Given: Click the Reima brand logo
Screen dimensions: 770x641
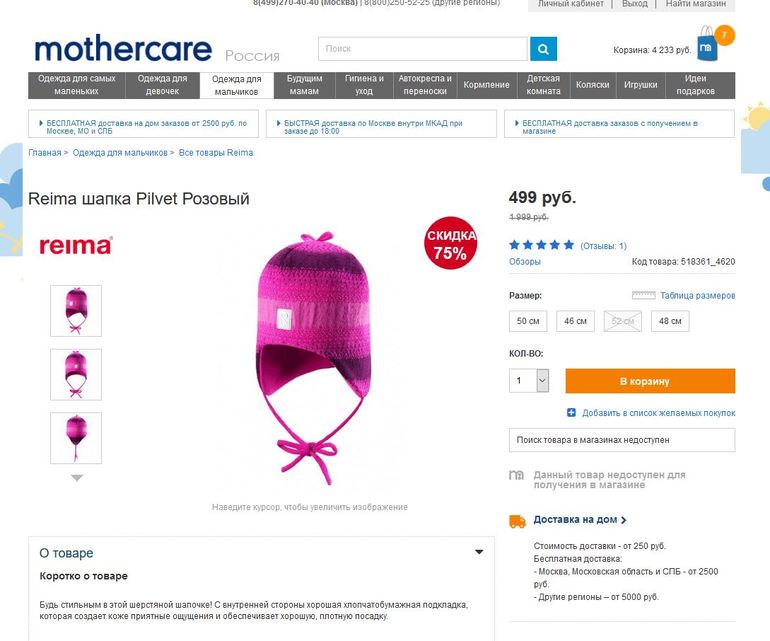Looking at the screenshot, I should coord(76,245).
